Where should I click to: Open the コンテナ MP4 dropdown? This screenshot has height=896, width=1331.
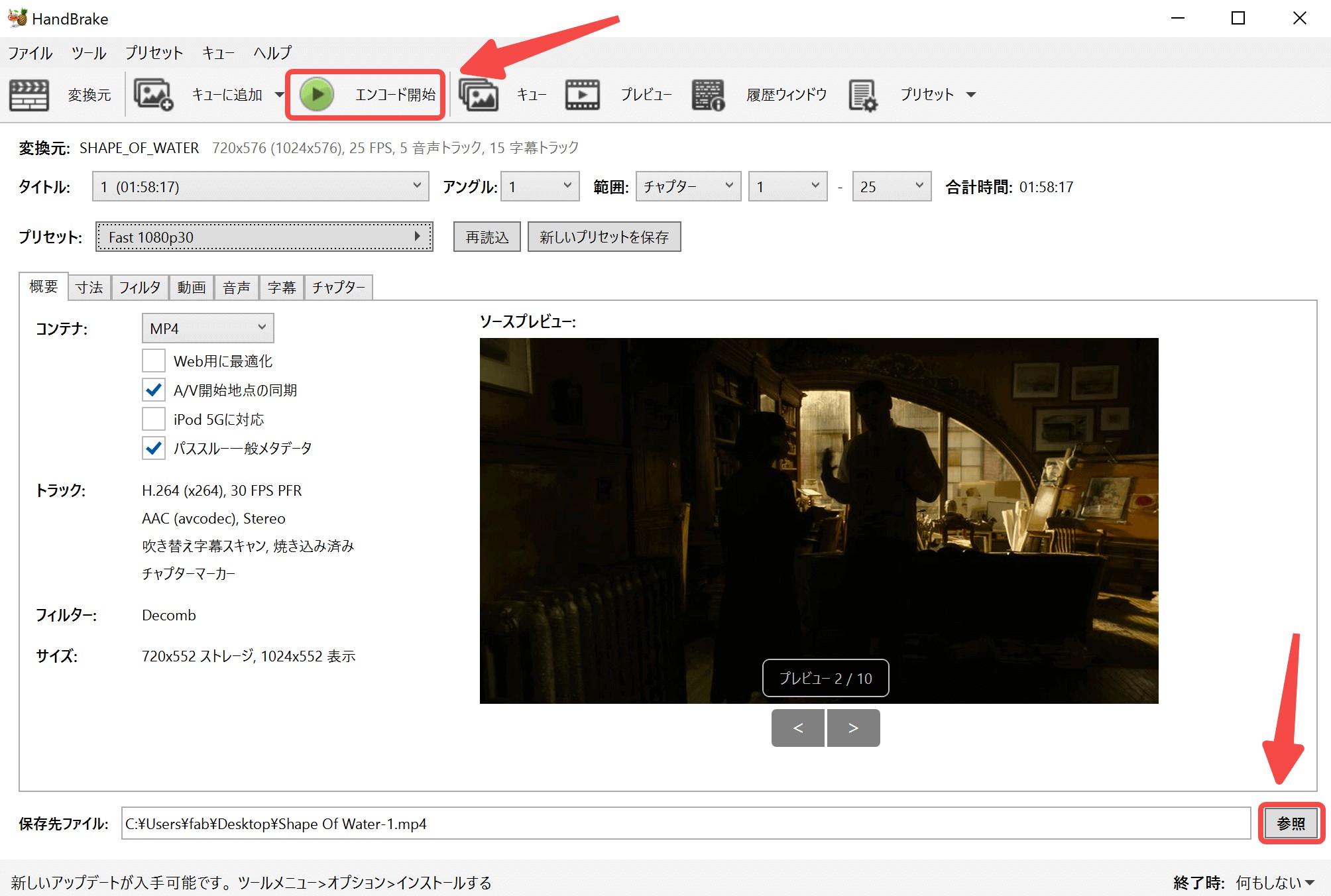pos(207,328)
